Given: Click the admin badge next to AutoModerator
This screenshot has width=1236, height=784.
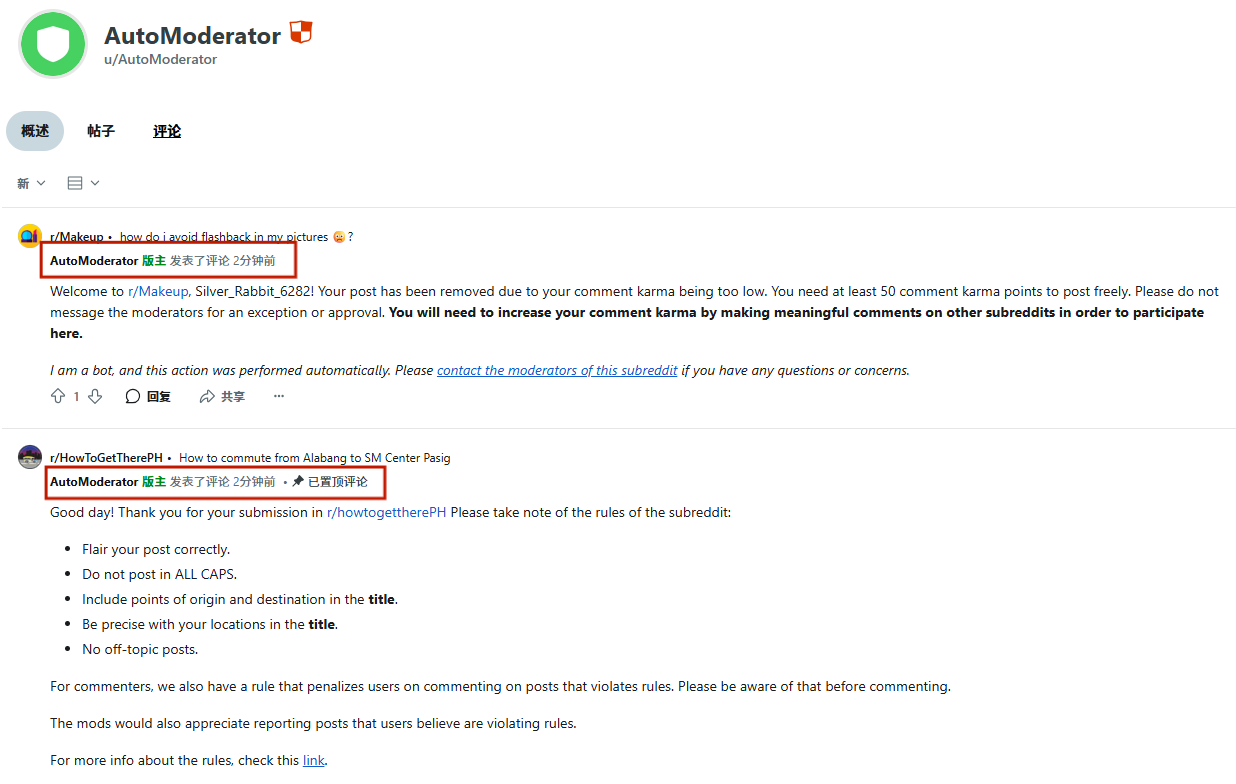Looking at the screenshot, I should coord(301,33).
